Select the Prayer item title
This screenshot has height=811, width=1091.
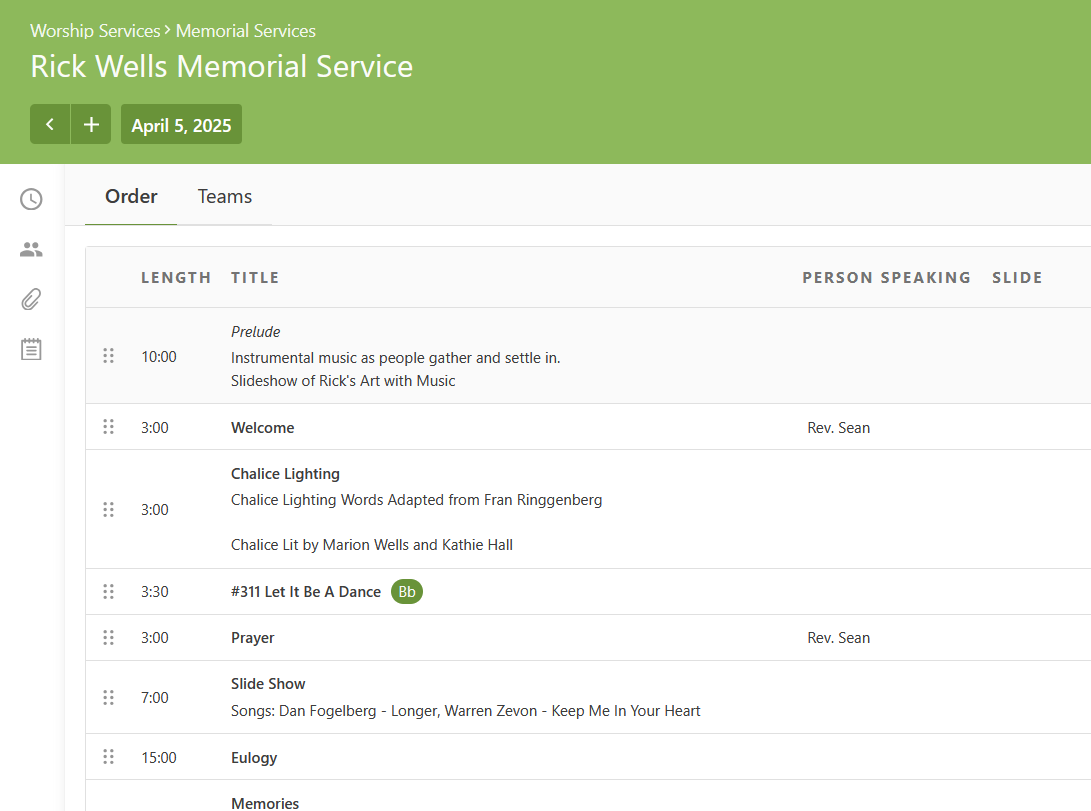click(x=253, y=638)
